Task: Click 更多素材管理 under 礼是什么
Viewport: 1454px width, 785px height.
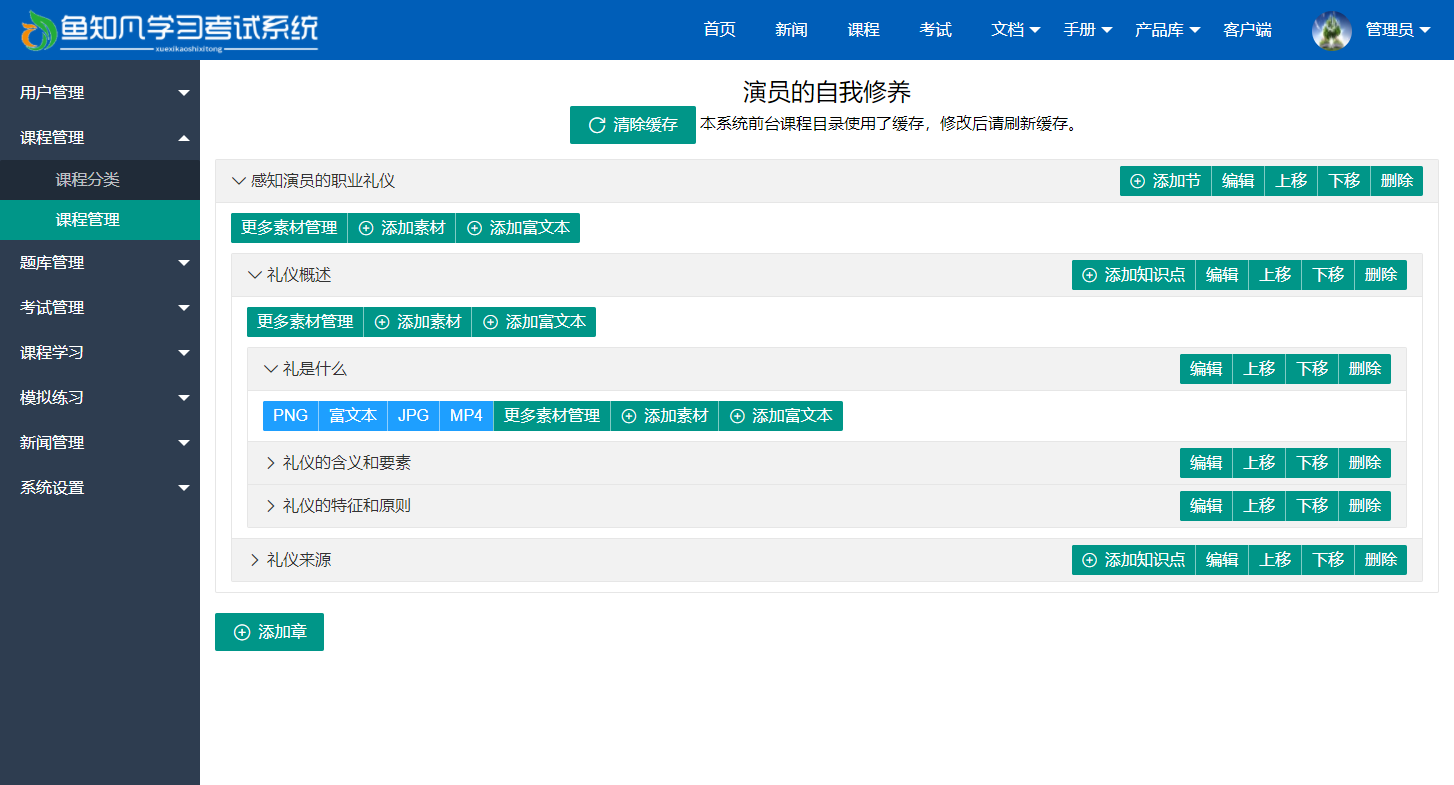Action: point(552,416)
